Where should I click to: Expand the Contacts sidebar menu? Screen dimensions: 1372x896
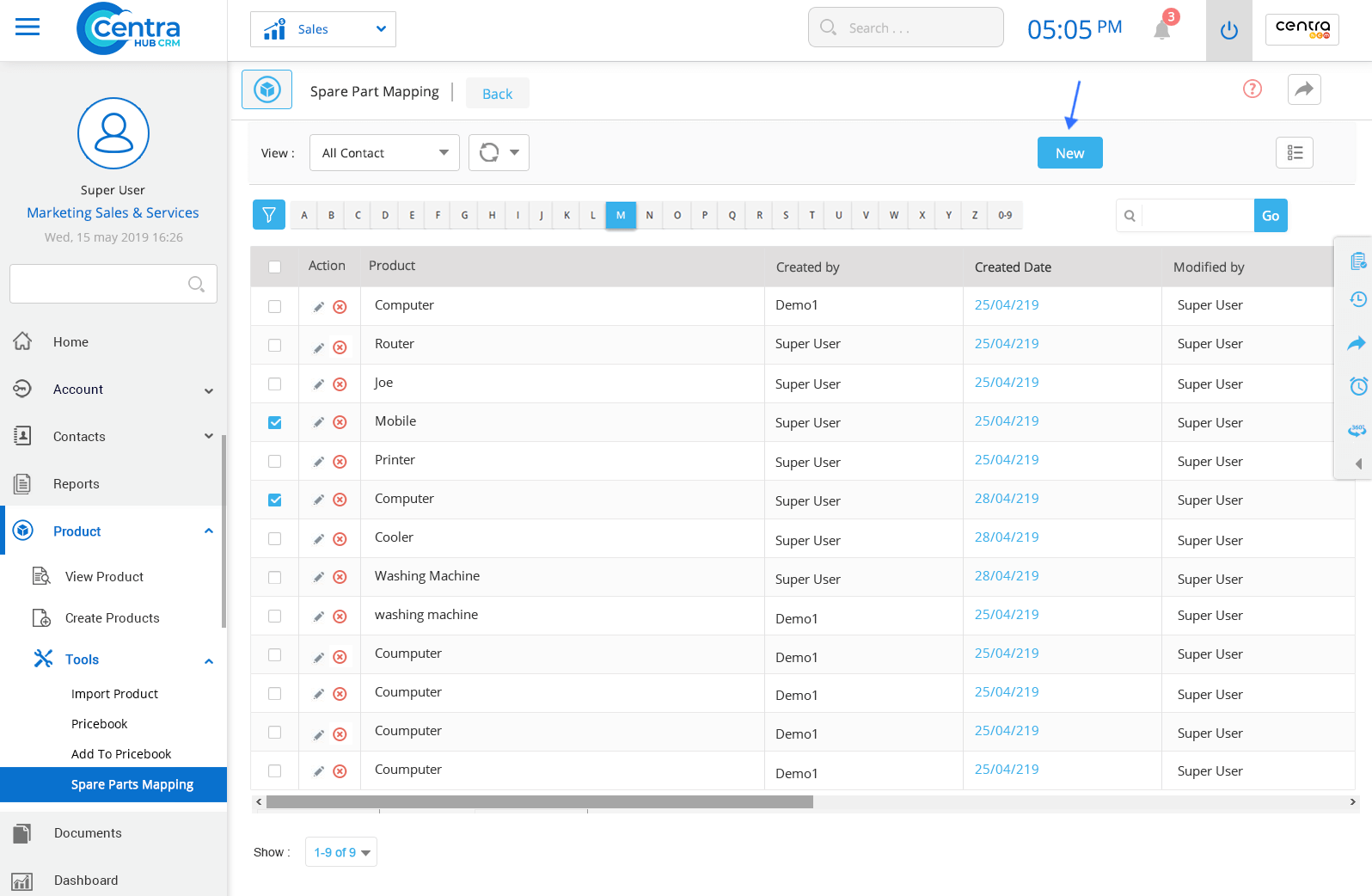tap(209, 436)
